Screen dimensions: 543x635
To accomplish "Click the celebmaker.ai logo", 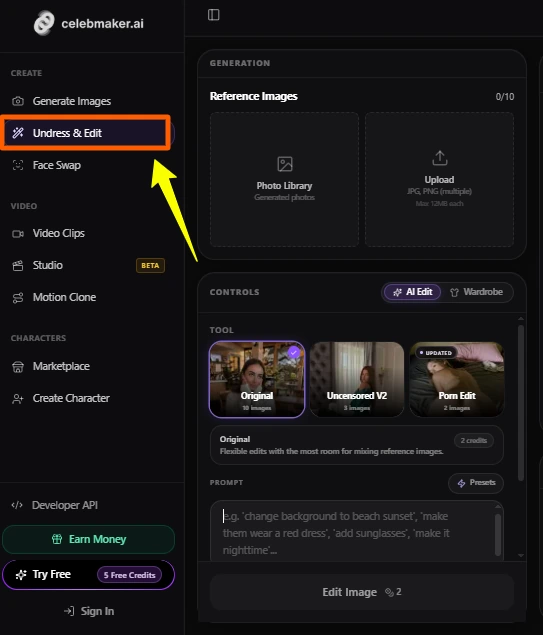I will pyautogui.click(x=89, y=23).
